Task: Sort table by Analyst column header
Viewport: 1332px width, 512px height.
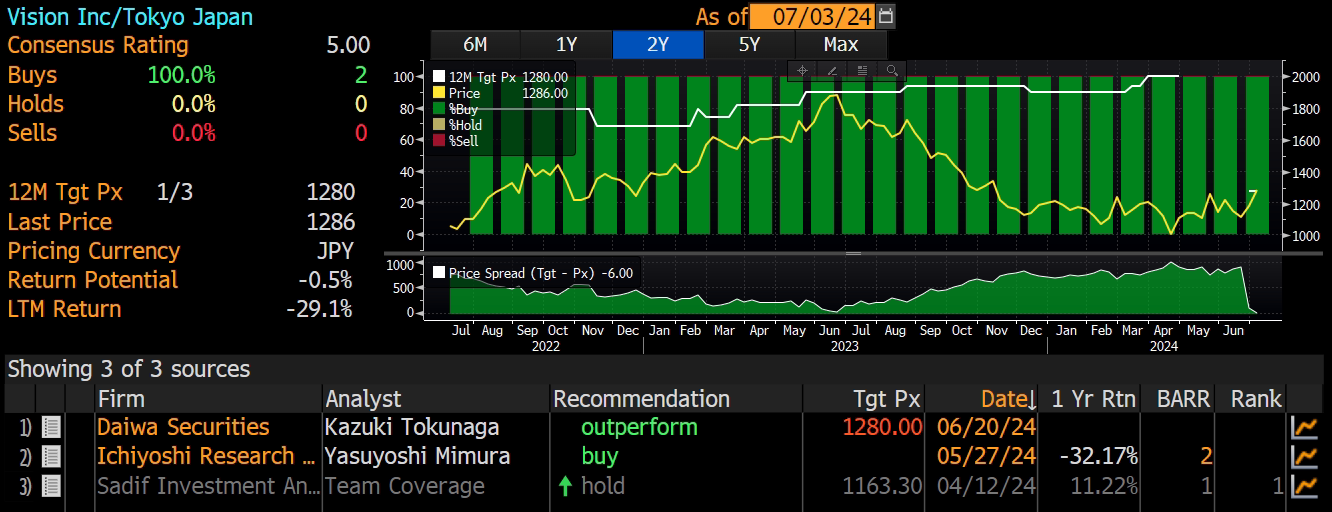Action: [x=363, y=399]
